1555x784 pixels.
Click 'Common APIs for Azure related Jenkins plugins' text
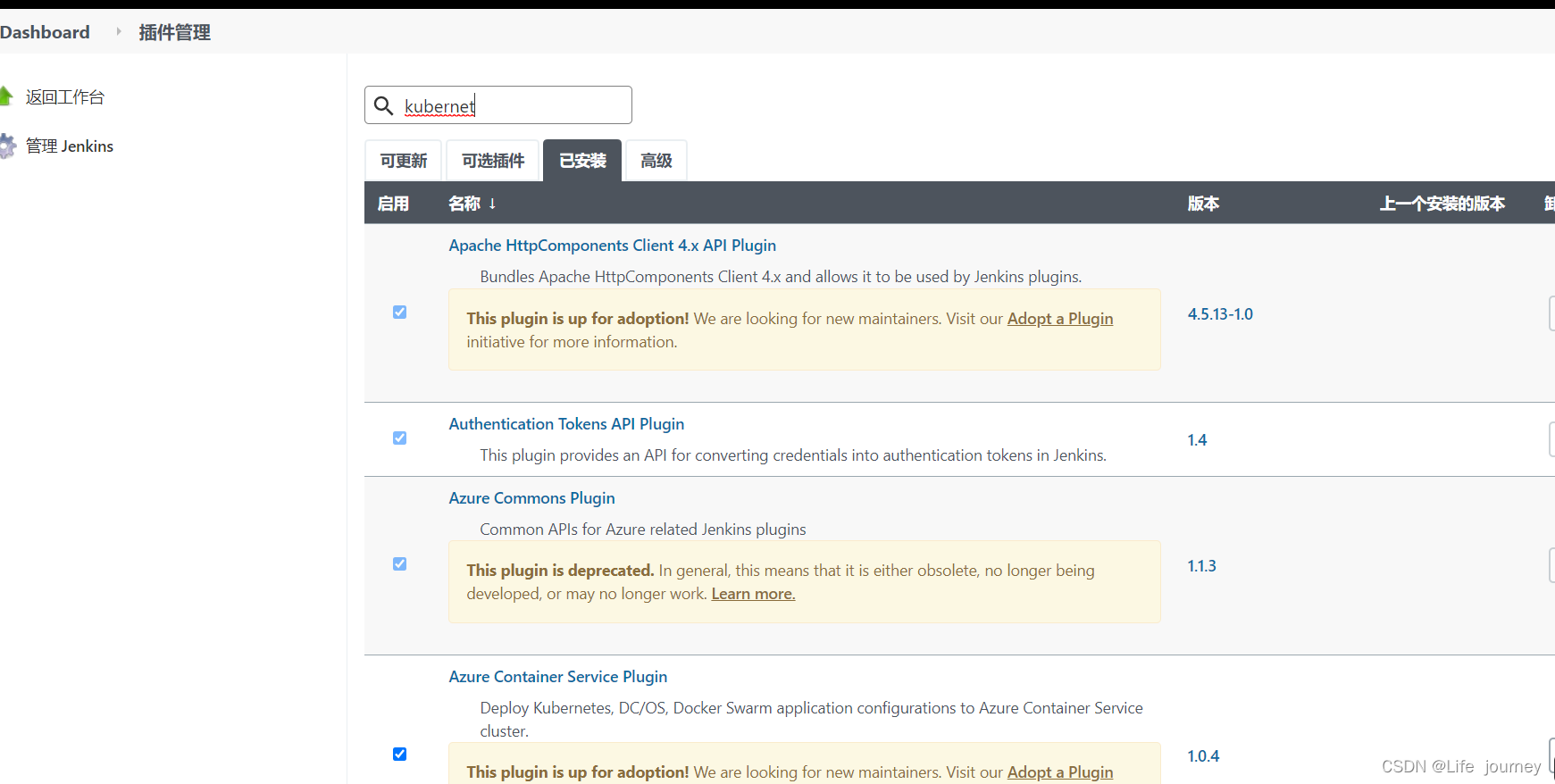[643, 530]
